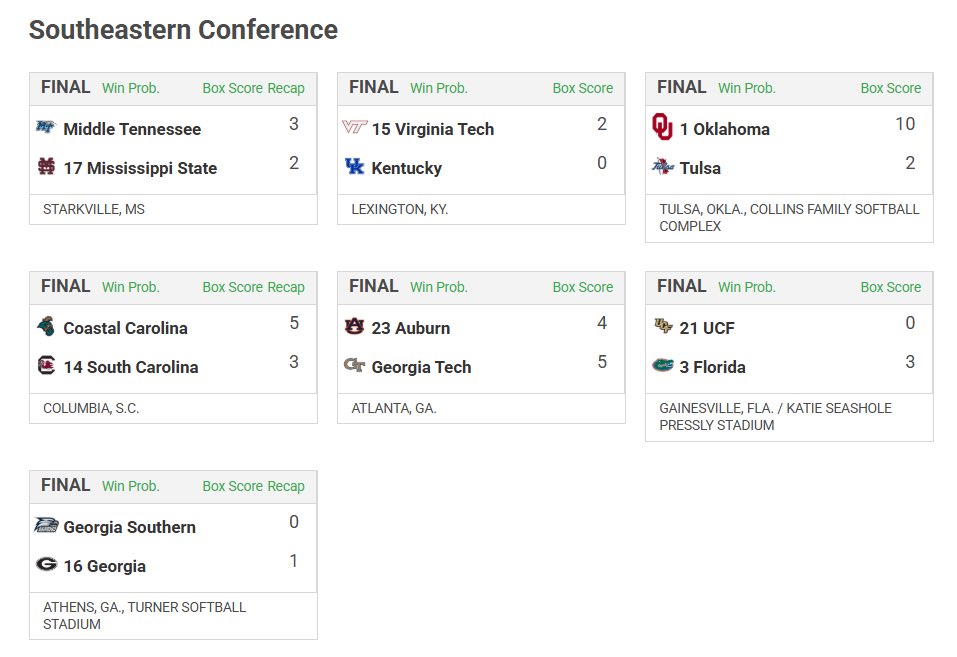Click the Virginia Tech VT logo

point(355,127)
